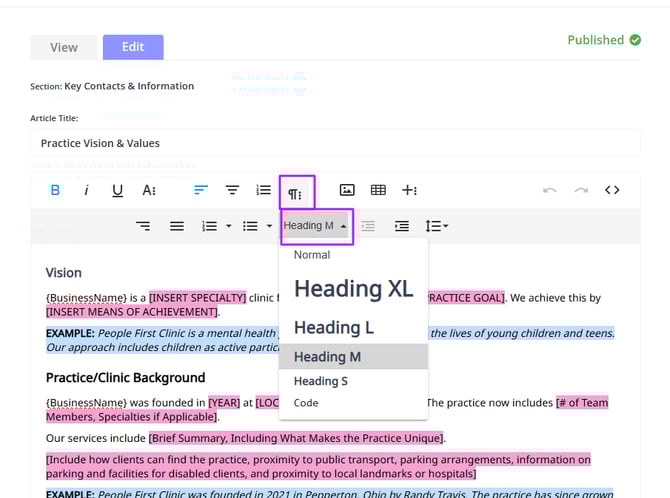Expand the ordered list dropdown arrow
The height and width of the screenshot is (498, 670).
[x=228, y=226]
